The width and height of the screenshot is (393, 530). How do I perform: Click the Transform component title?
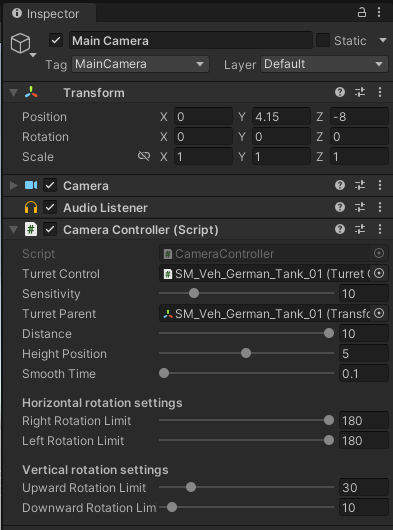pyautogui.click(x=94, y=93)
